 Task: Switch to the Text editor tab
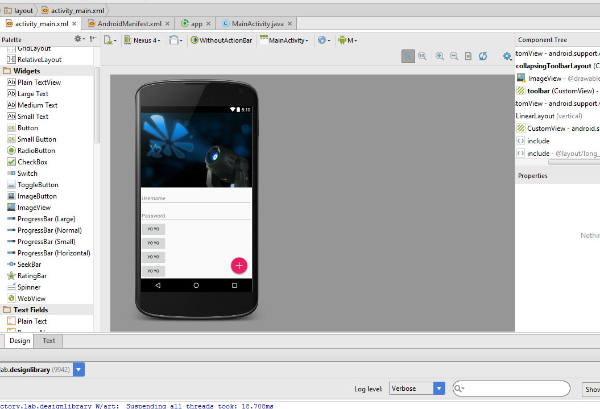pyautogui.click(x=48, y=341)
